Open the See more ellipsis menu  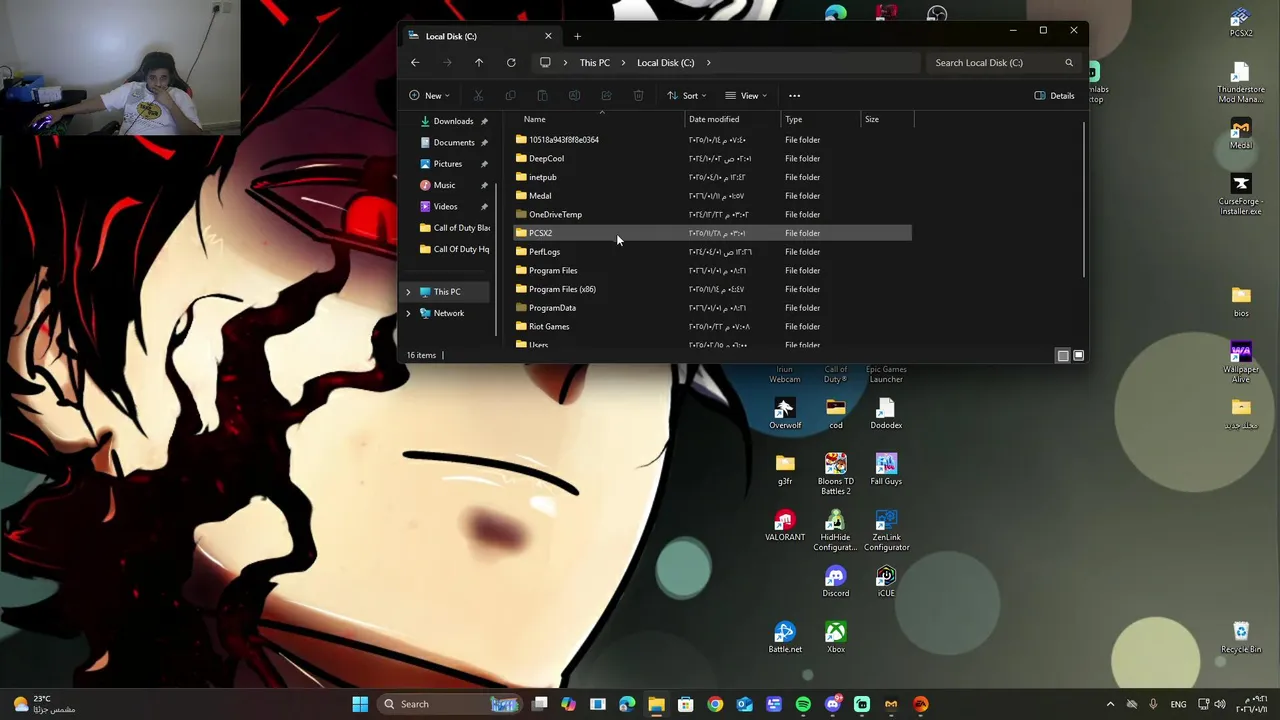pyautogui.click(x=794, y=96)
